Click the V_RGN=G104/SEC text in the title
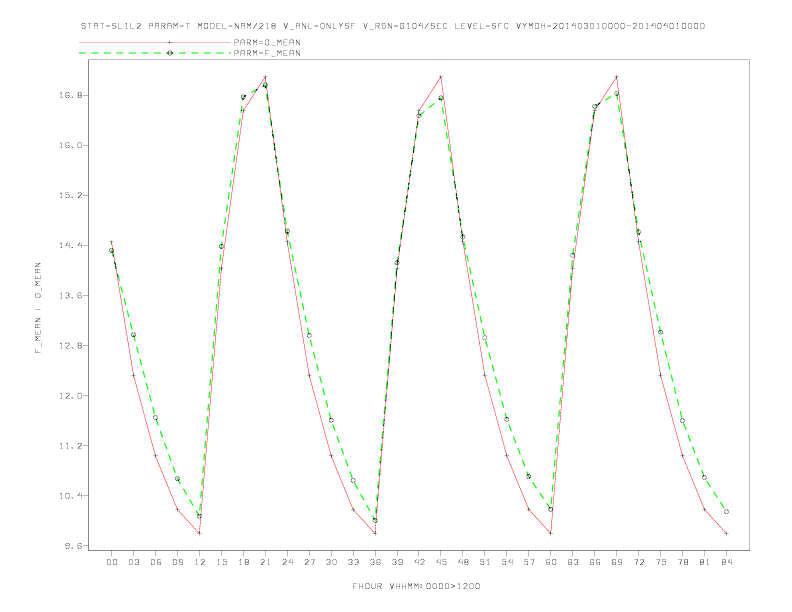The height and width of the screenshot is (612, 792). coord(405,26)
